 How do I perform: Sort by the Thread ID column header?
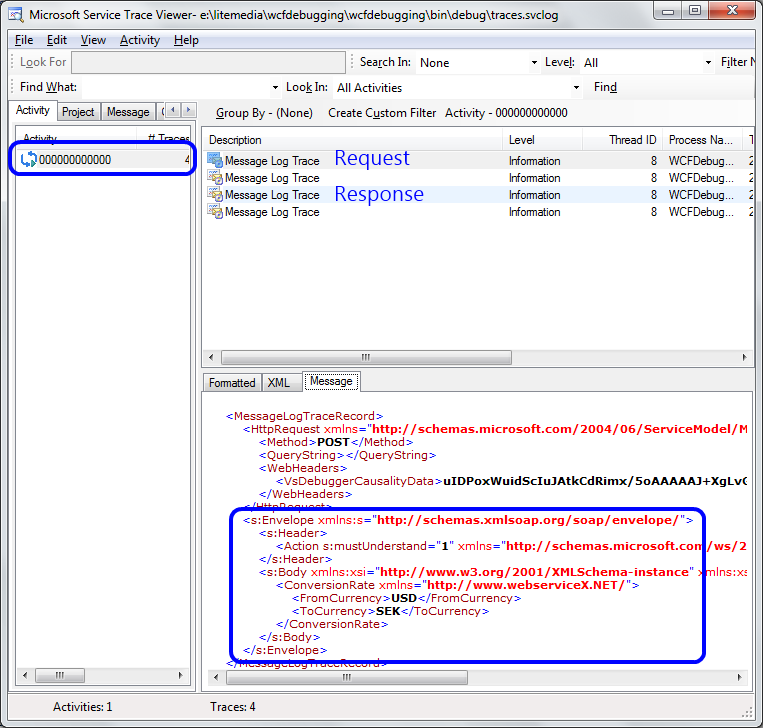click(x=622, y=140)
